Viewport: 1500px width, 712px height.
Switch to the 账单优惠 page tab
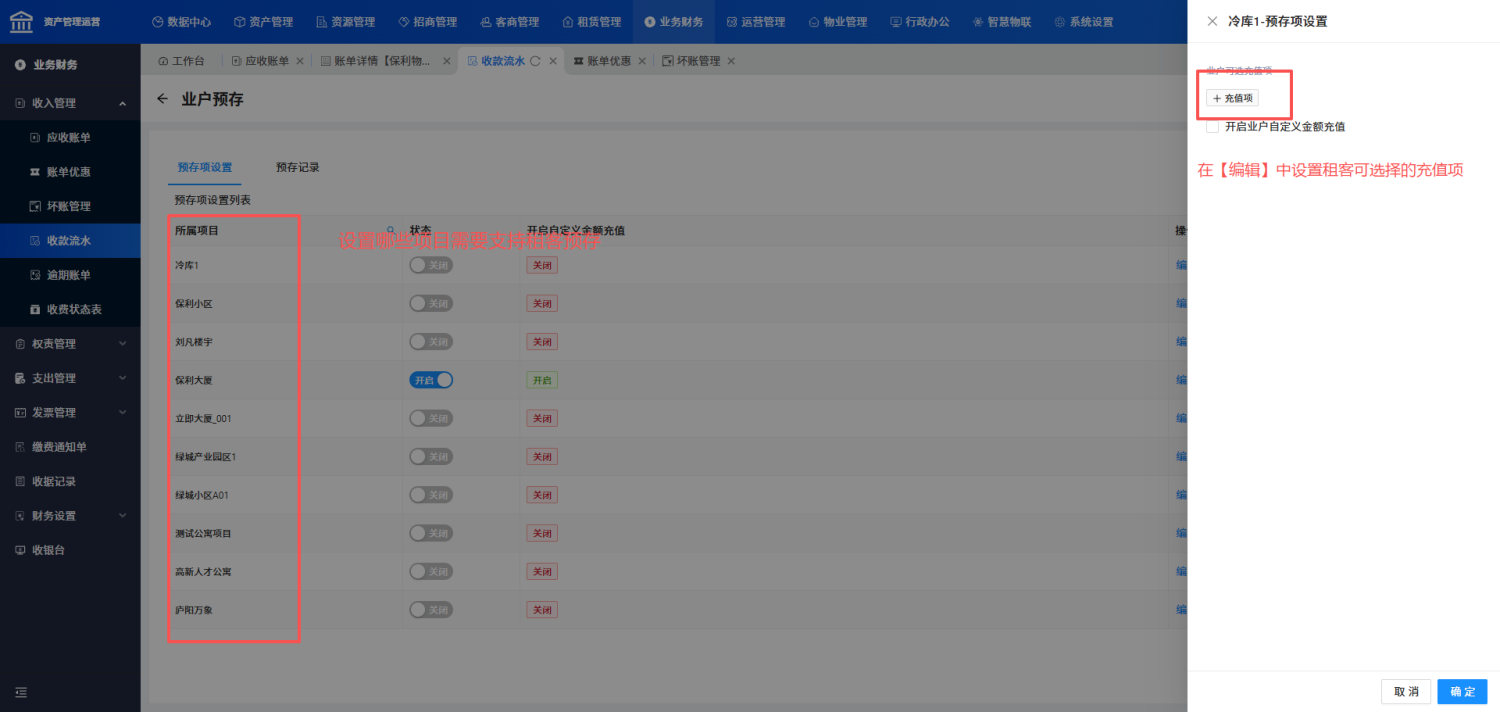tap(601, 61)
